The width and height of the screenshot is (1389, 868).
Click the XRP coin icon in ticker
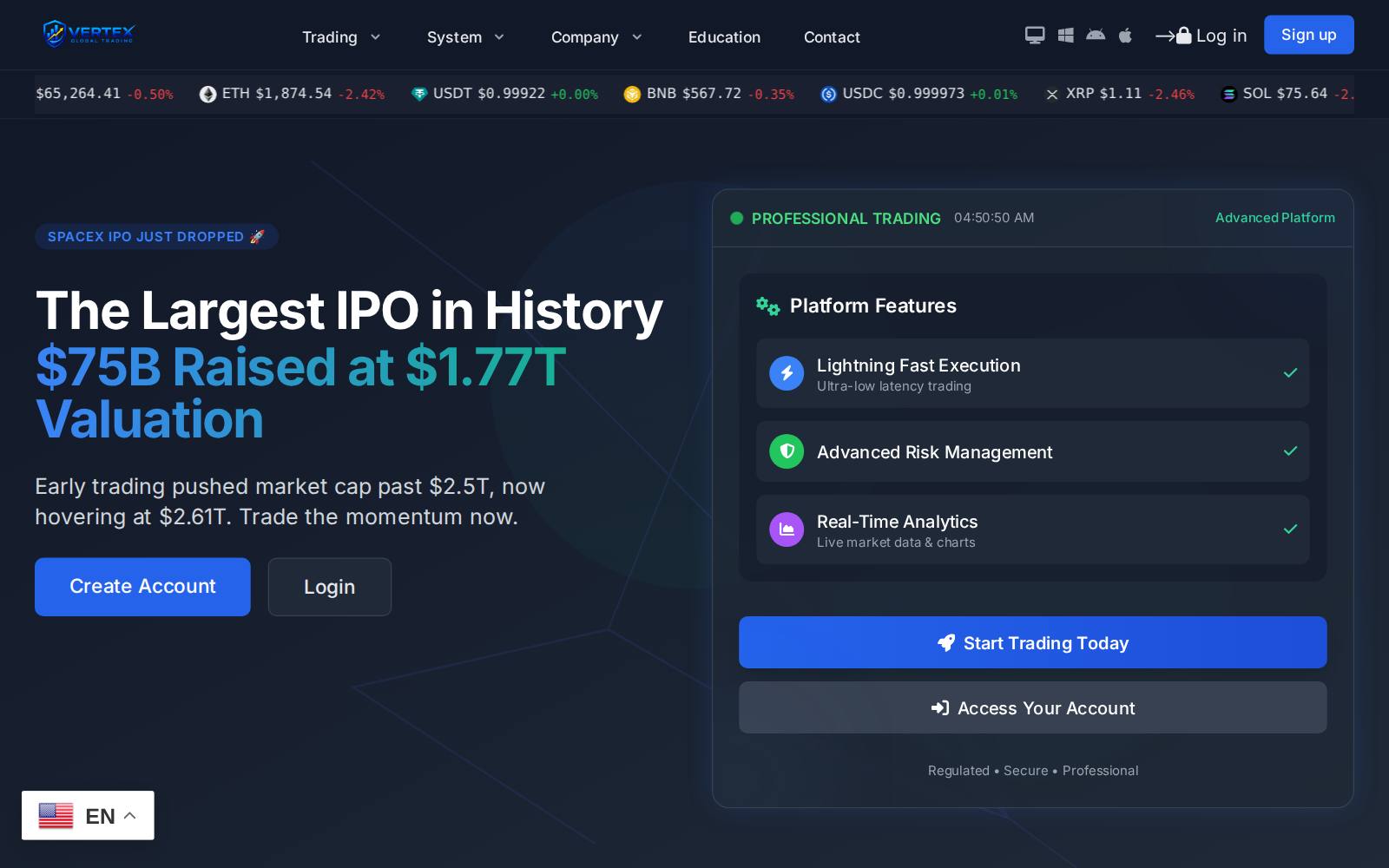click(x=1052, y=94)
